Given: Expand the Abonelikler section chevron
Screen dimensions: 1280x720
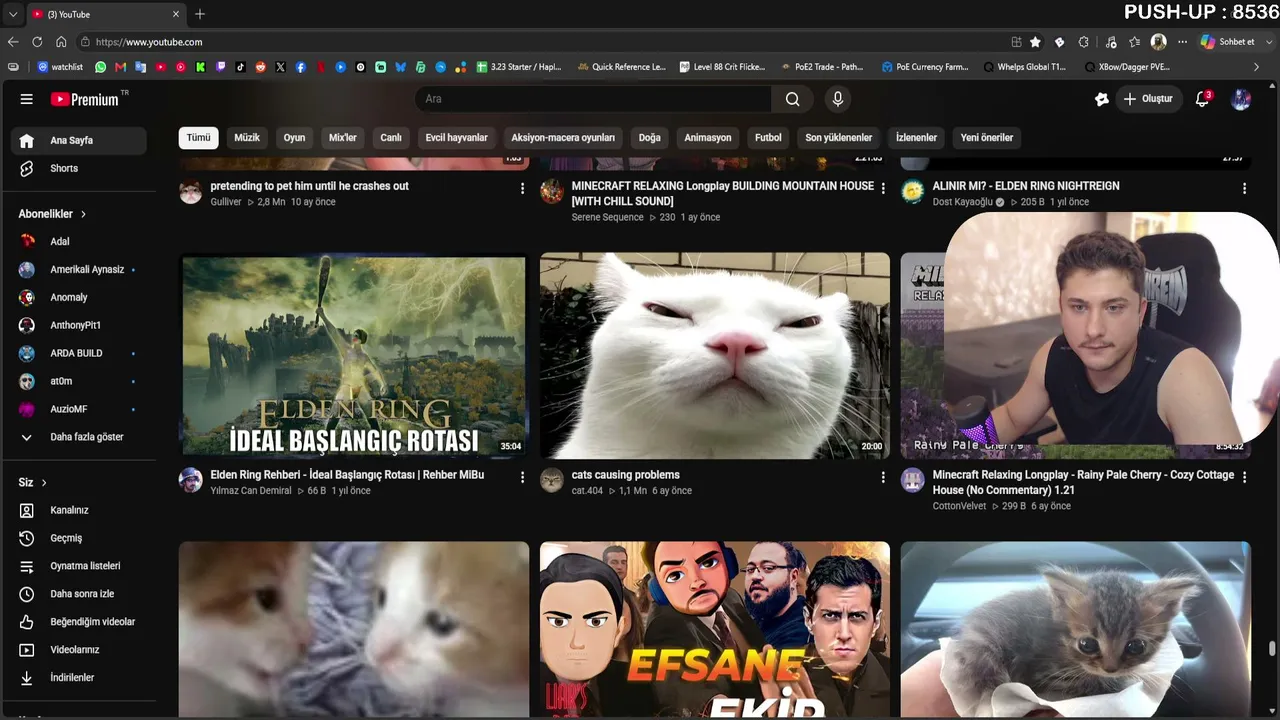Looking at the screenshot, I should [83, 214].
